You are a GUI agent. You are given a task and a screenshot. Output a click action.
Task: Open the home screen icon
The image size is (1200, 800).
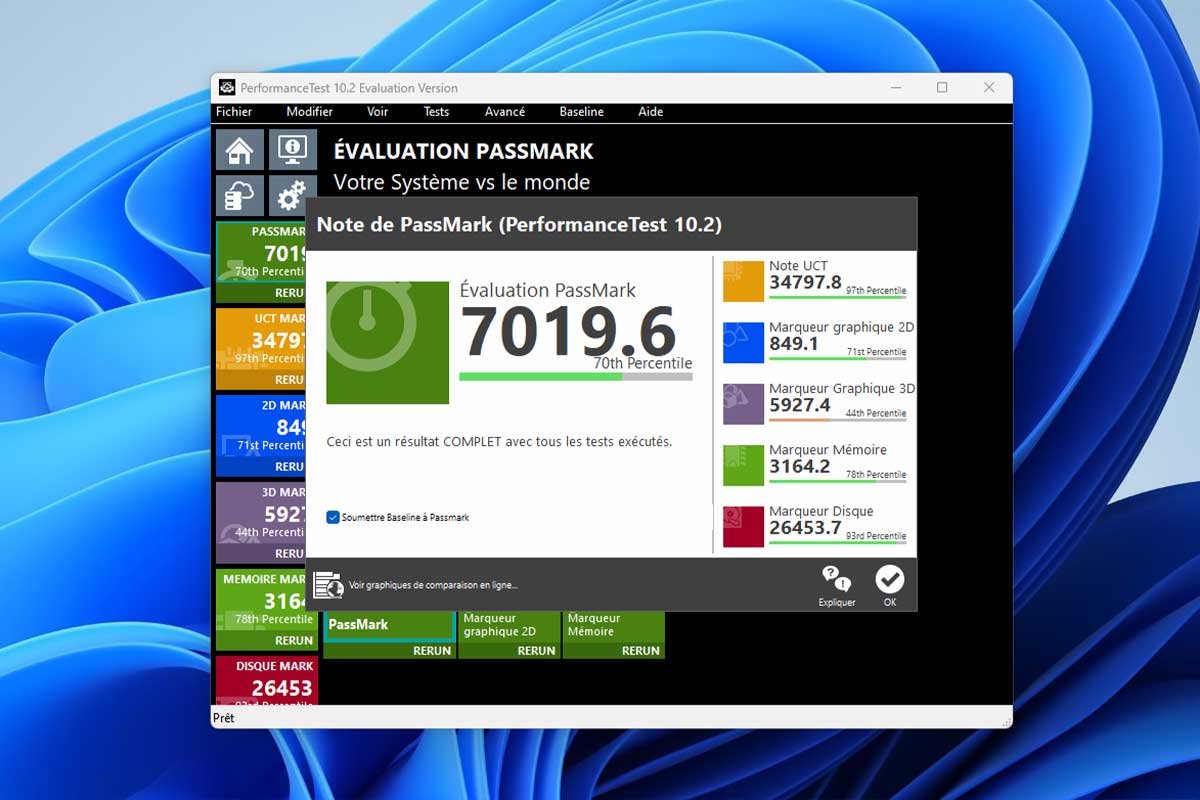tap(240, 150)
